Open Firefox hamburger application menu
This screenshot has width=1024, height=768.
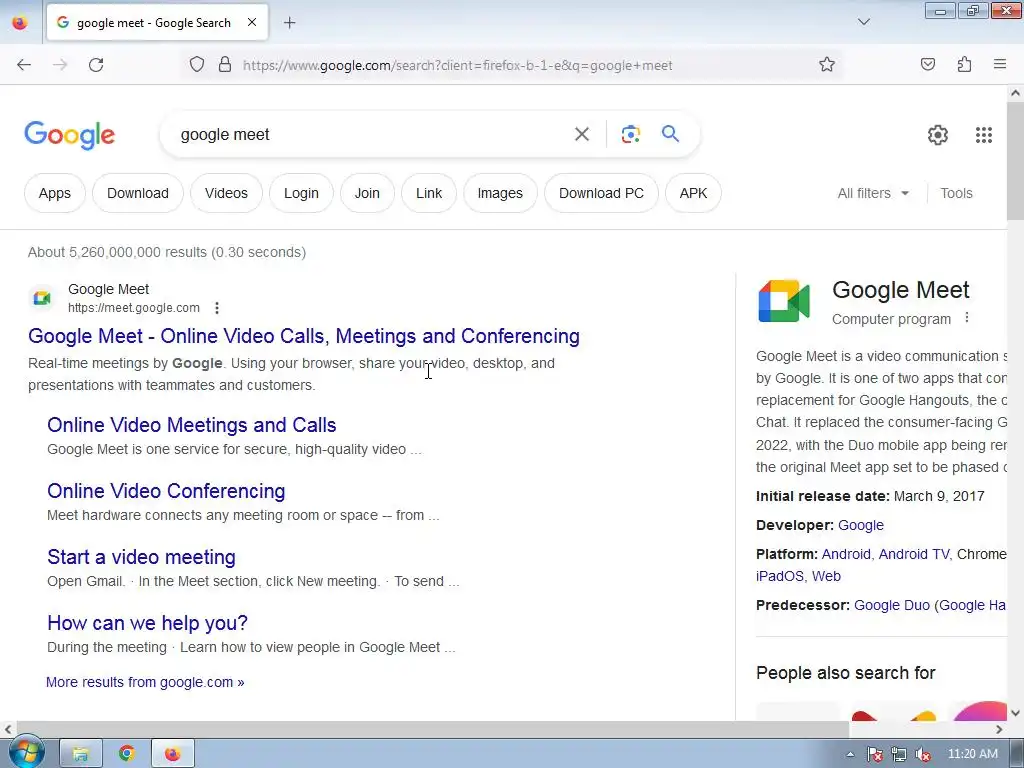tap(1000, 65)
